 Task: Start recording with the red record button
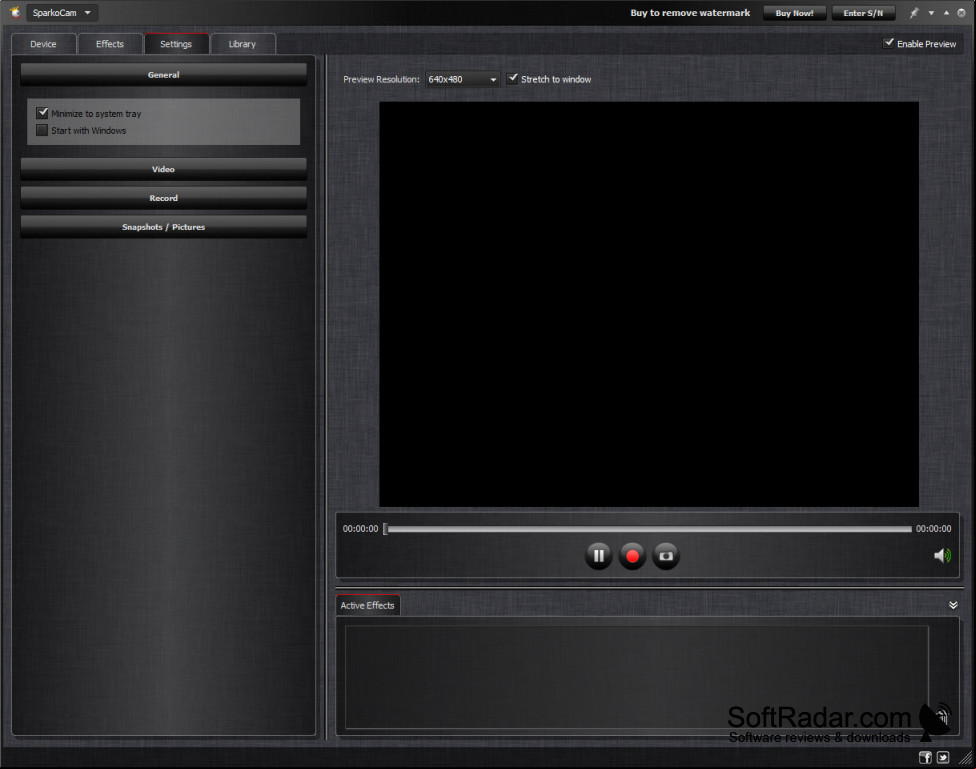point(632,555)
